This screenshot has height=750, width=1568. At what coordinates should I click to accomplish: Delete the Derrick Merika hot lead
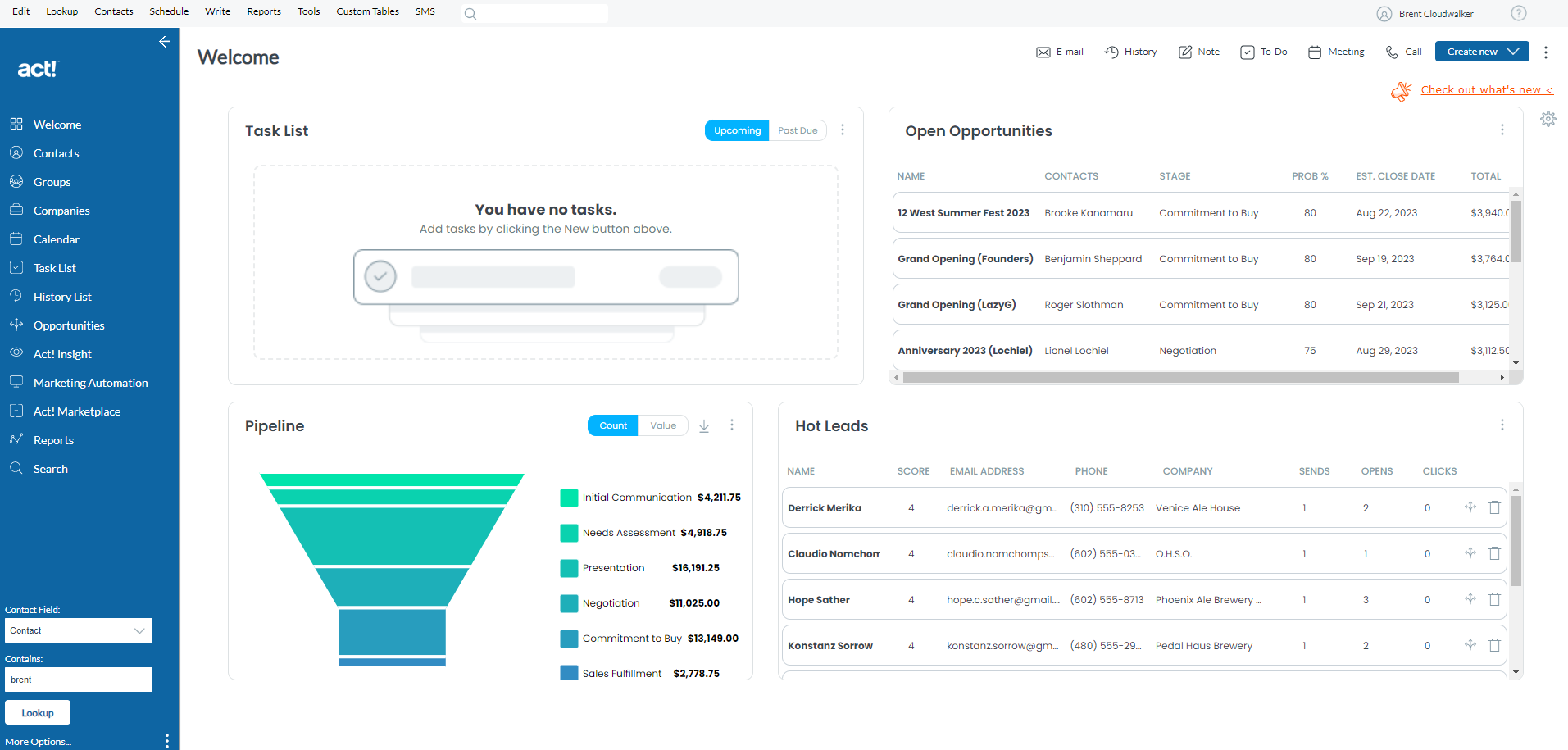[x=1494, y=507]
